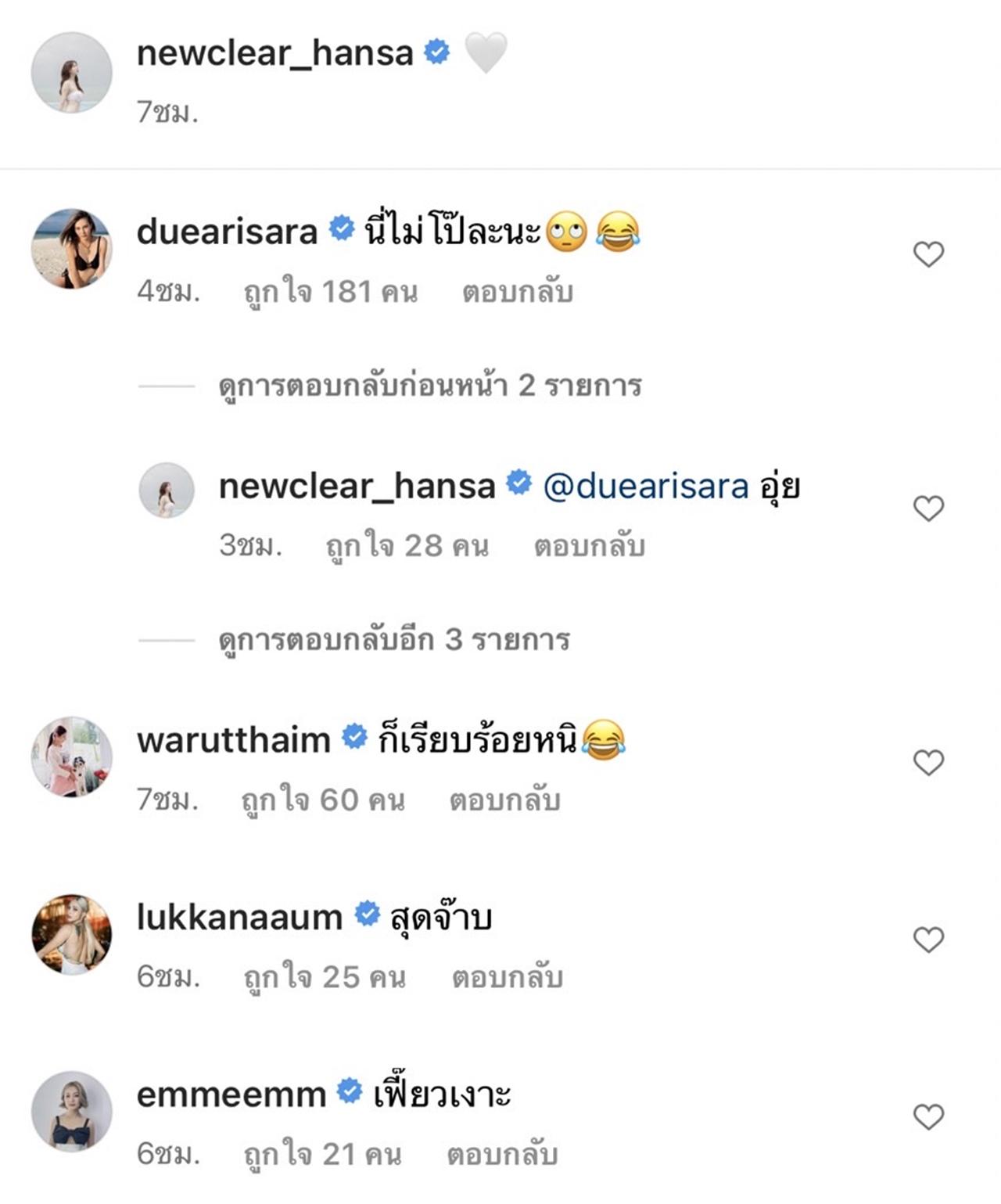1001x1204 pixels.
Task: Open lukkanaaum's profile avatar
Action: (x=71, y=934)
